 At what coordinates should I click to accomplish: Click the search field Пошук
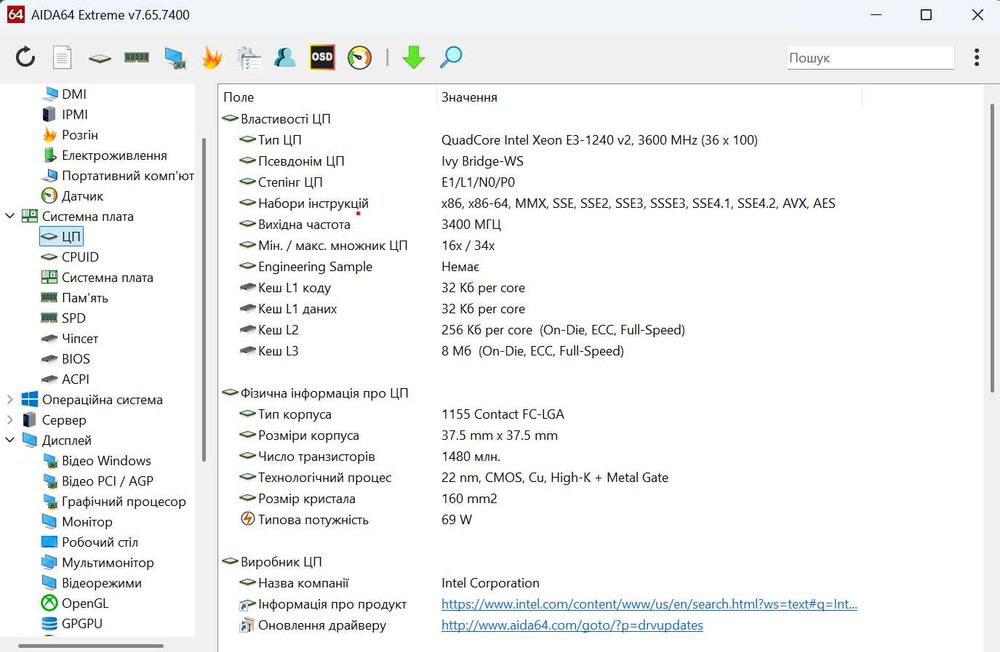pos(871,57)
